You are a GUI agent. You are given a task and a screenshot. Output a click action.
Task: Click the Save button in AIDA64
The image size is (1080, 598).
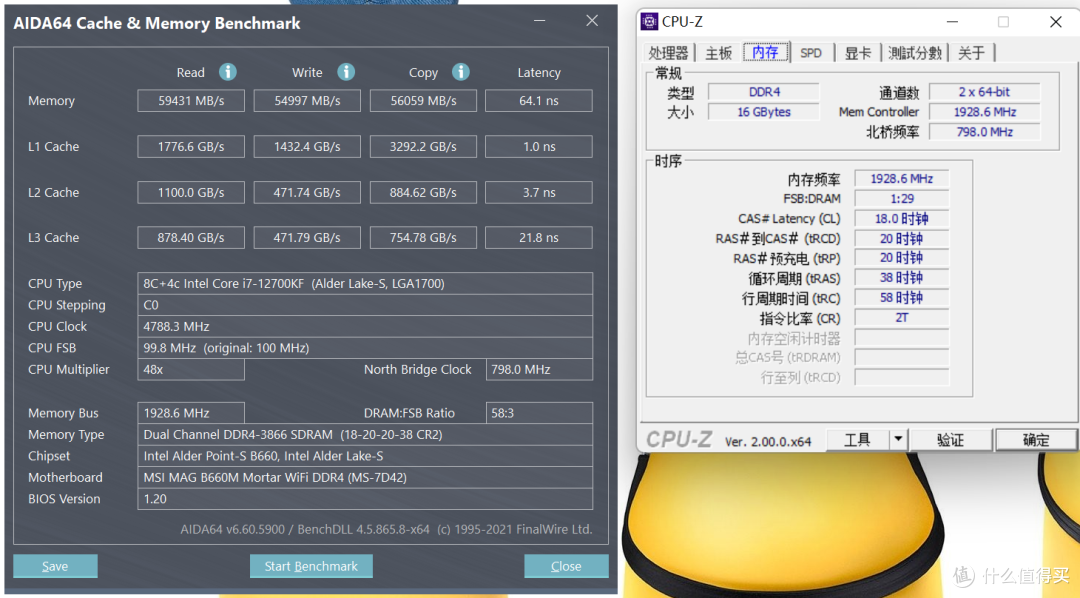[x=55, y=566]
